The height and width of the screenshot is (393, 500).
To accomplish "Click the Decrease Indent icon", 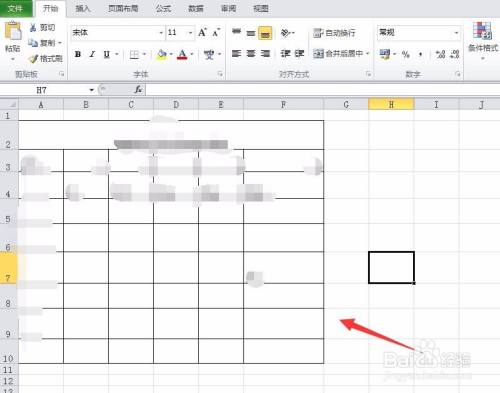I will [285, 53].
